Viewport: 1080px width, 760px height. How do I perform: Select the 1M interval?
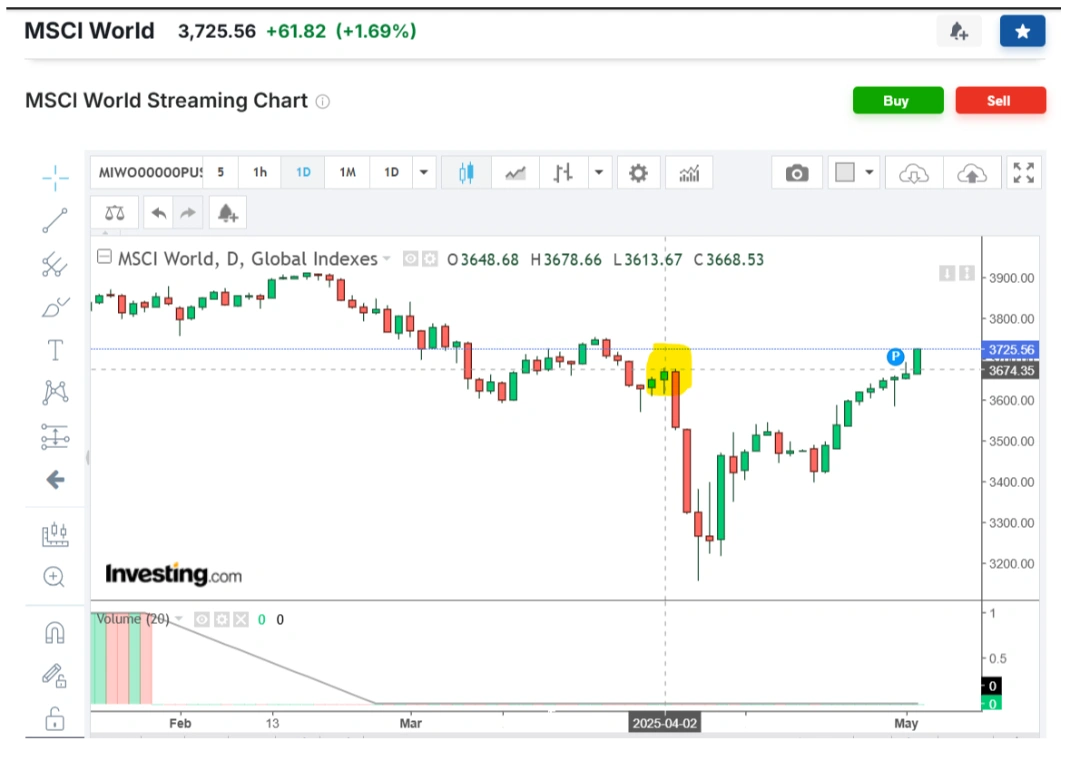click(x=347, y=172)
